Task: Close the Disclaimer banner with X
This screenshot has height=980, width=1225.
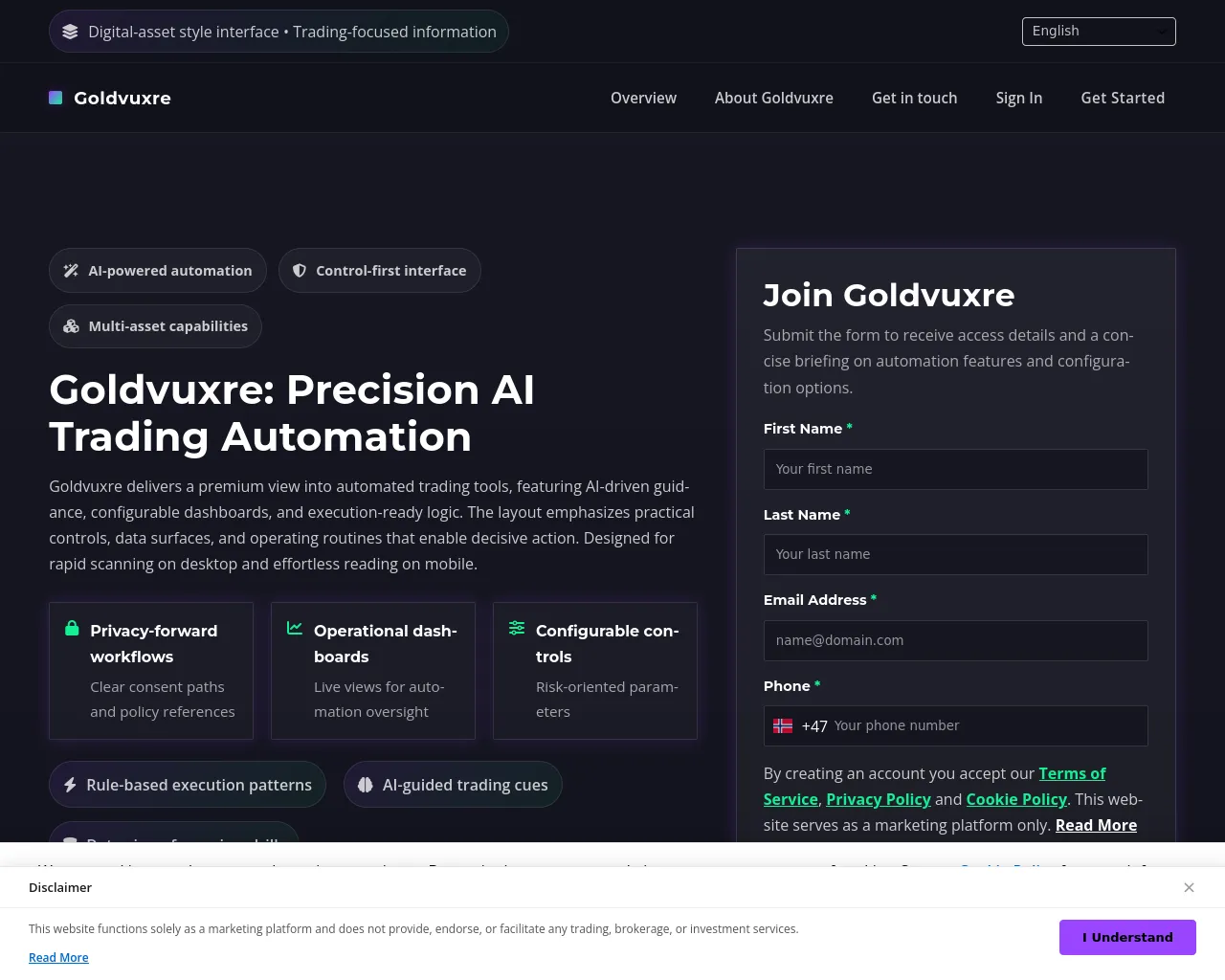Action: 1189,887
